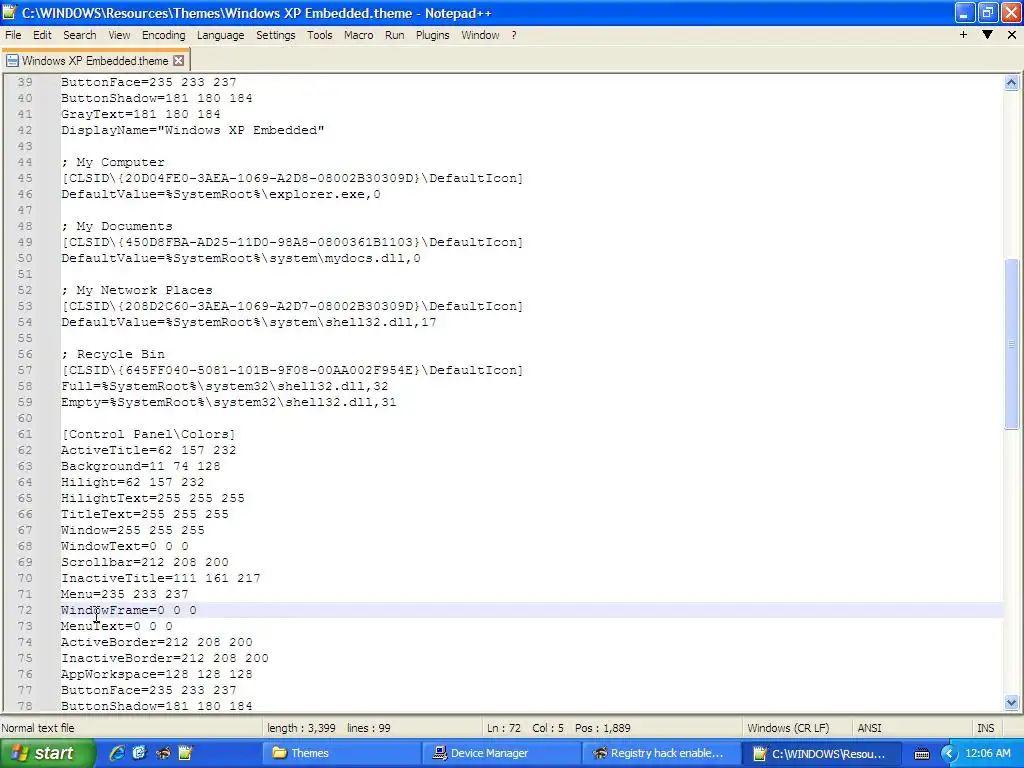Image resolution: width=1024 pixels, height=768 pixels.
Task: Open the Search menu
Action: click(x=80, y=35)
